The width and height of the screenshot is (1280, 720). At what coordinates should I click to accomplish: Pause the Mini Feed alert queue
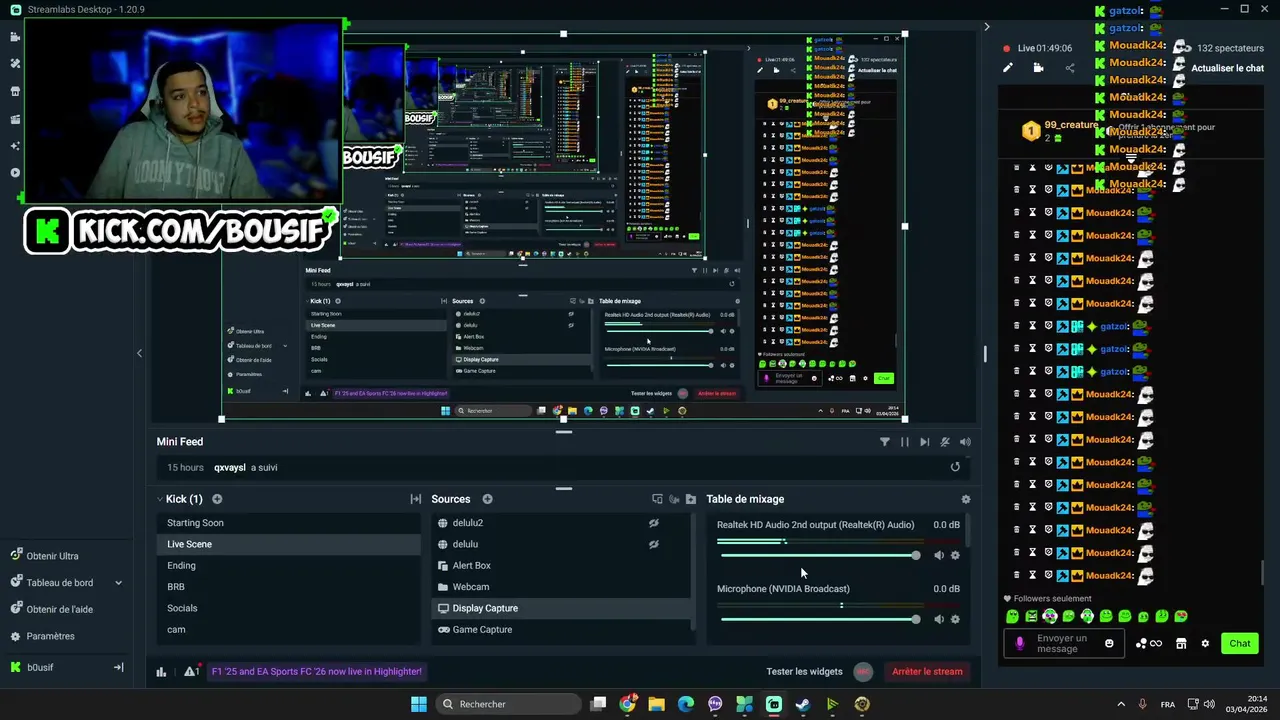pos(904,442)
